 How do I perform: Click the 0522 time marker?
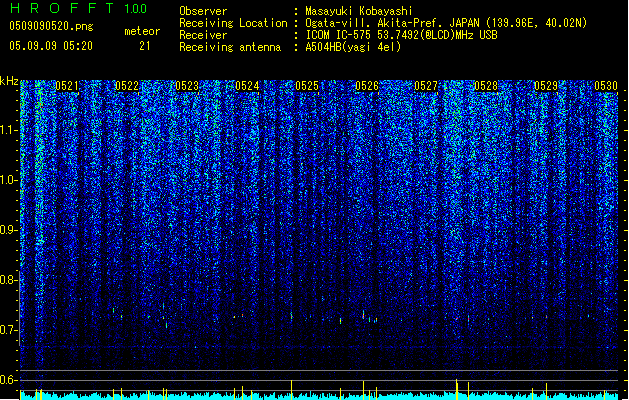127,86
